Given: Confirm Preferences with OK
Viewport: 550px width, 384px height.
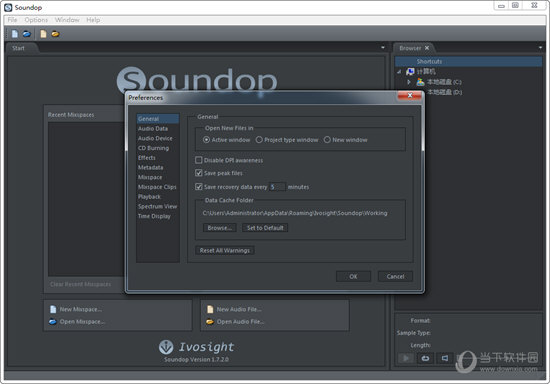Looking at the screenshot, I should pos(353,276).
